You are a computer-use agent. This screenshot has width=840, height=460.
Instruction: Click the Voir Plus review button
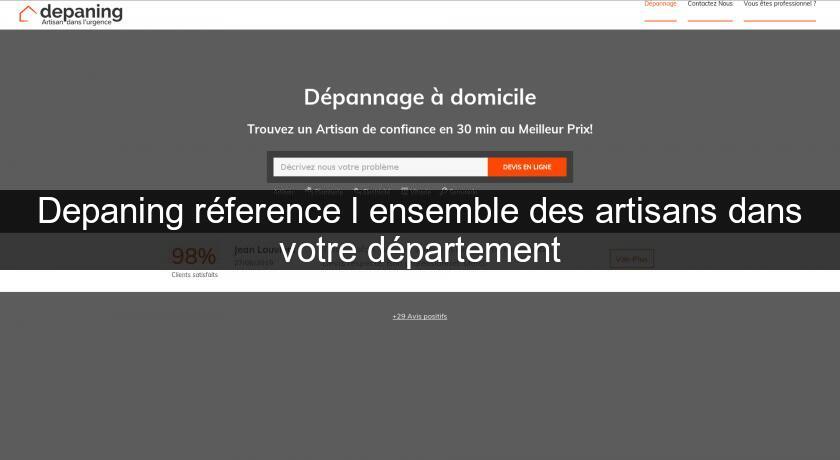tap(632, 259)
